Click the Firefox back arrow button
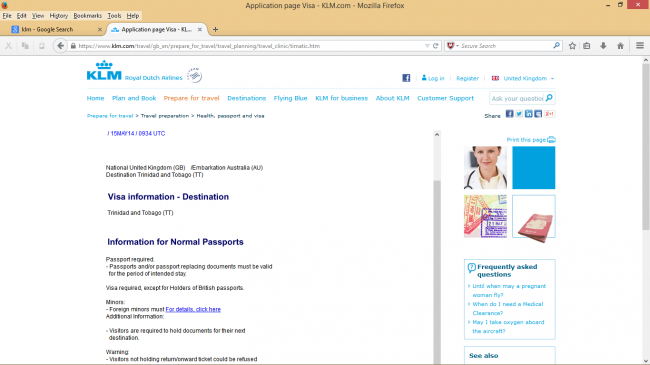Image resolution: width=650 pixels, height=365 pixels. point(61,46)
